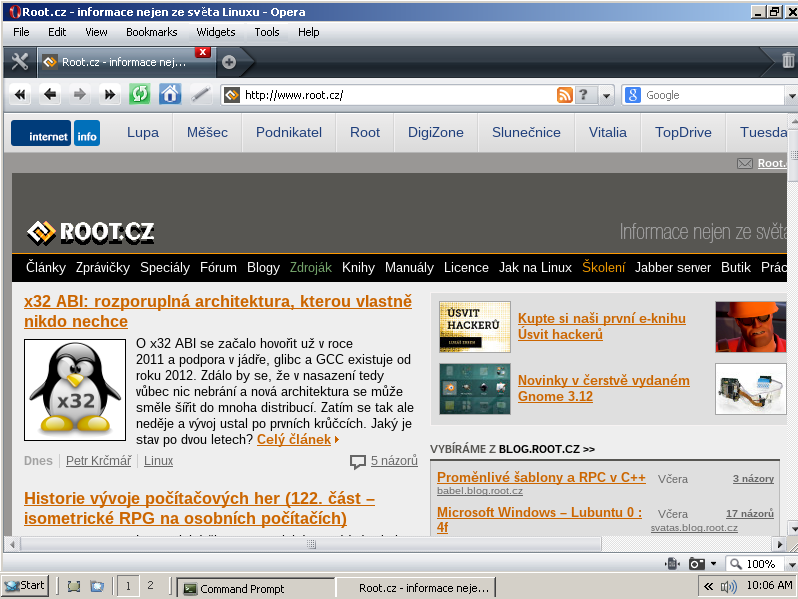This screenshot has width=798, height=599.
Task: Click the Fast Forward button
Action: pos(109,95)
